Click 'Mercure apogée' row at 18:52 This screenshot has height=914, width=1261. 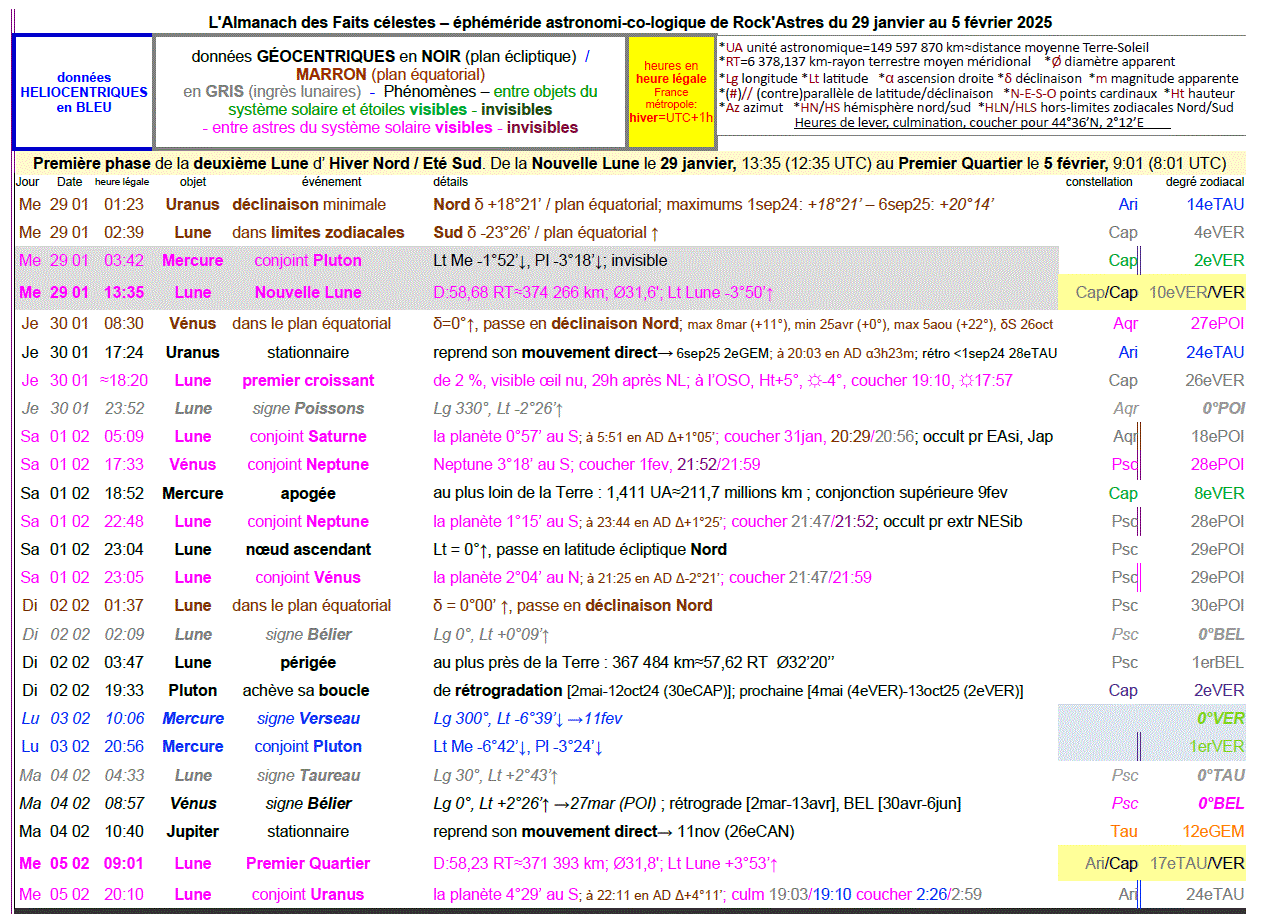632,493
